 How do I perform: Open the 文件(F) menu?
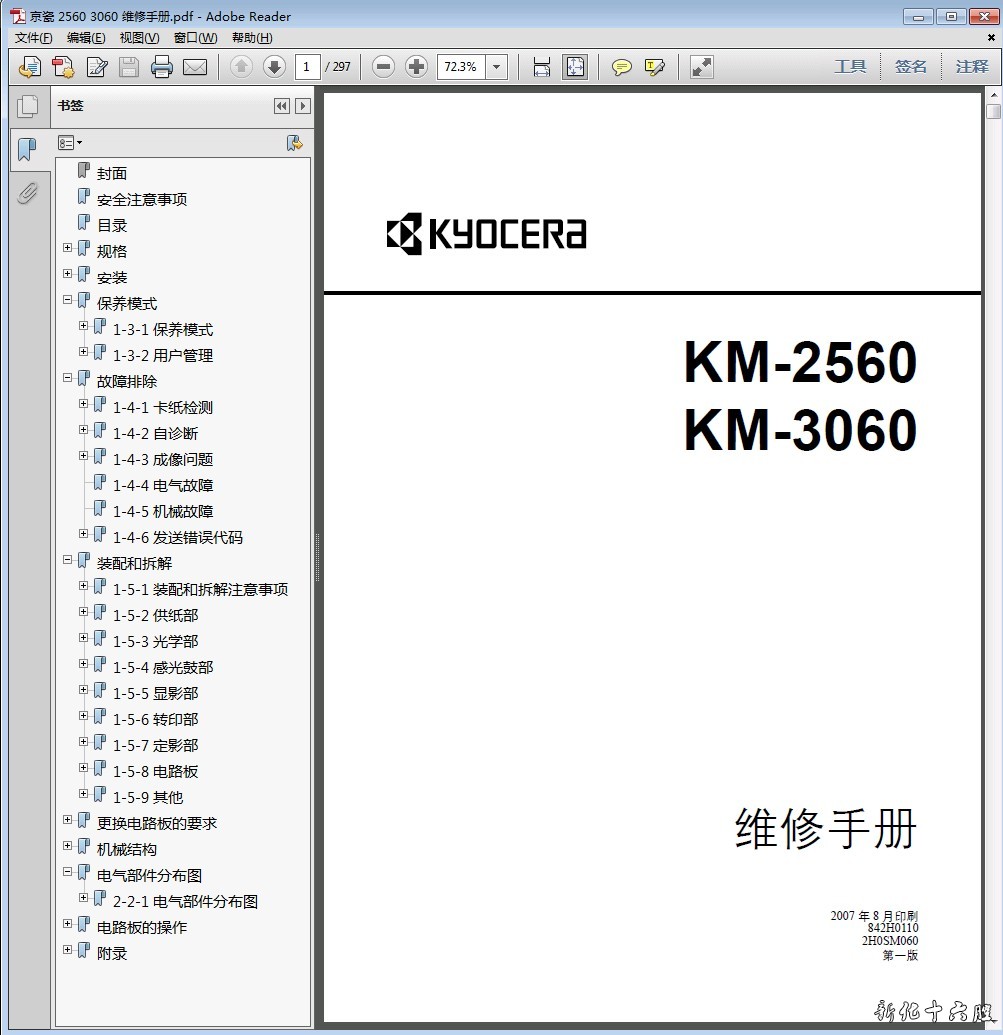[x=33, y=38]
